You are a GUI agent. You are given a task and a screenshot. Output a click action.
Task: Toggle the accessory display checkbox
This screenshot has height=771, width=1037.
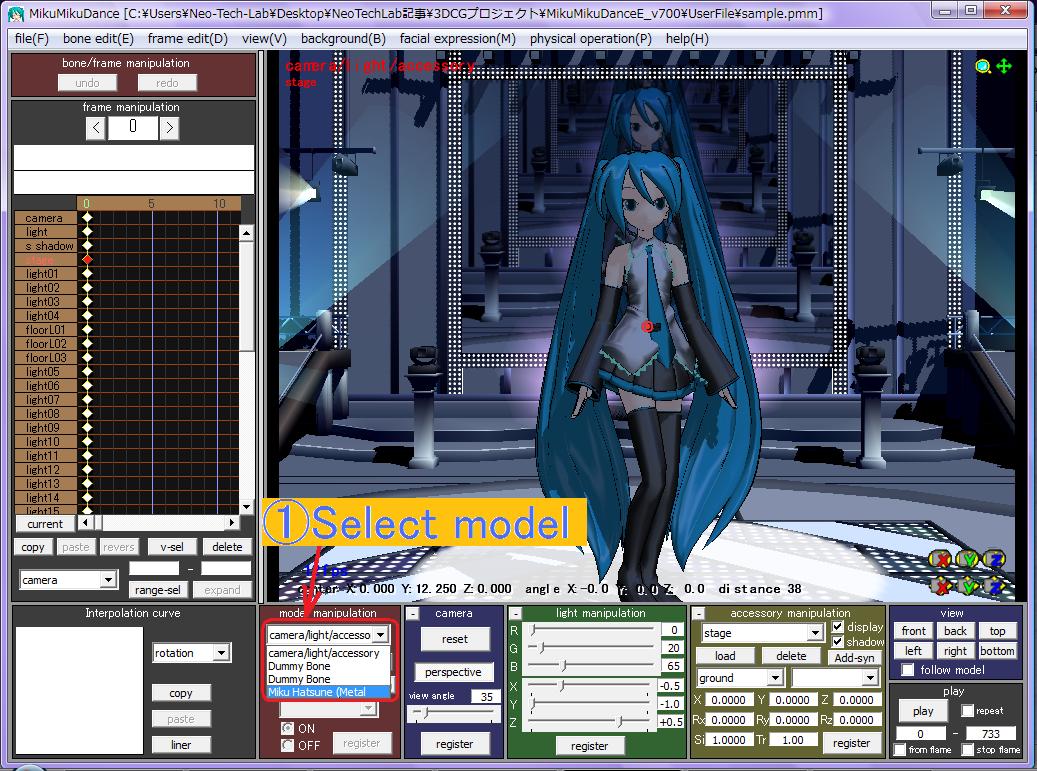[x=838, y=626]
